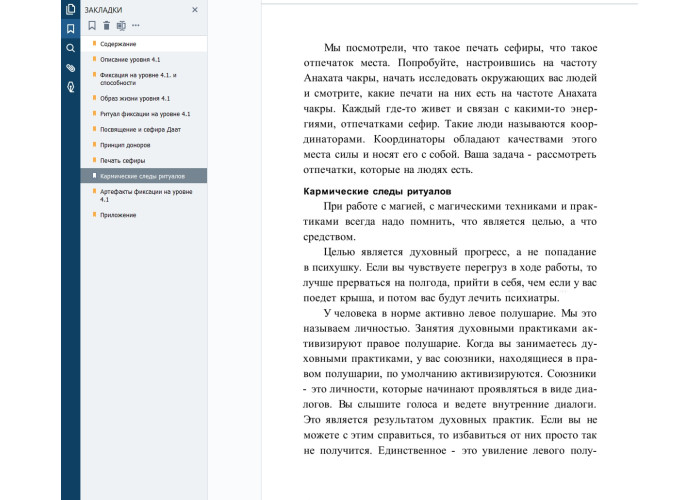Click the bookmarks panel icon in sidebar
The height and width of the screenshot is (500, 700).
(70, 28)
